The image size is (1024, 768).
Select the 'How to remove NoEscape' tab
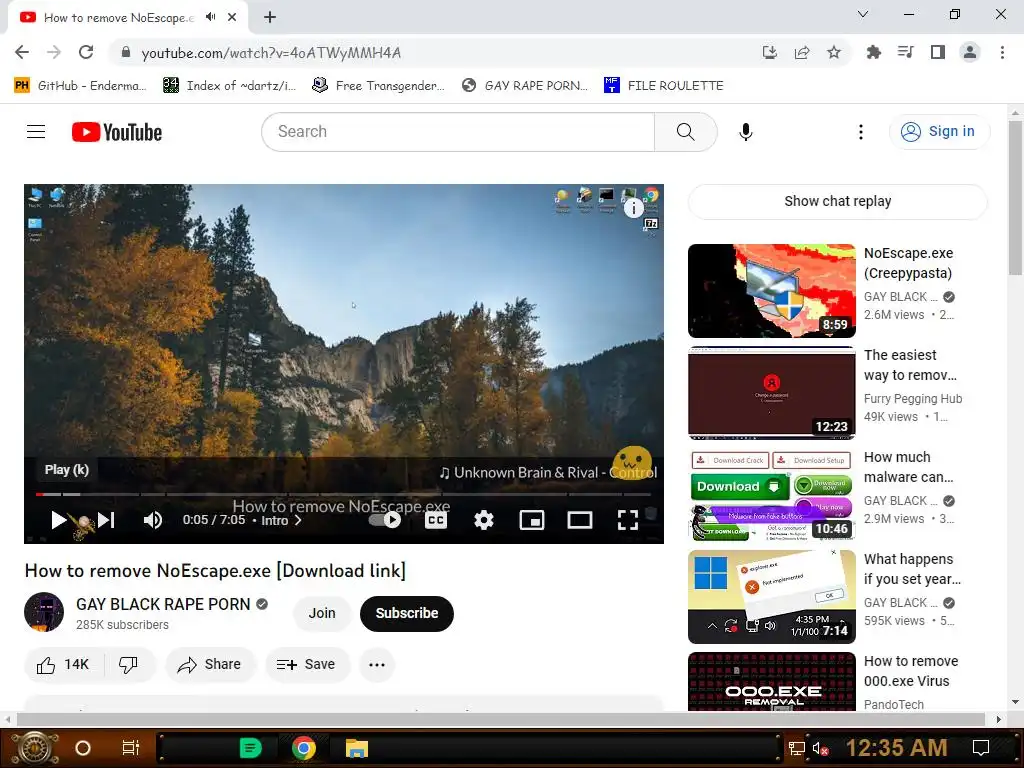[x=119, y=18]
